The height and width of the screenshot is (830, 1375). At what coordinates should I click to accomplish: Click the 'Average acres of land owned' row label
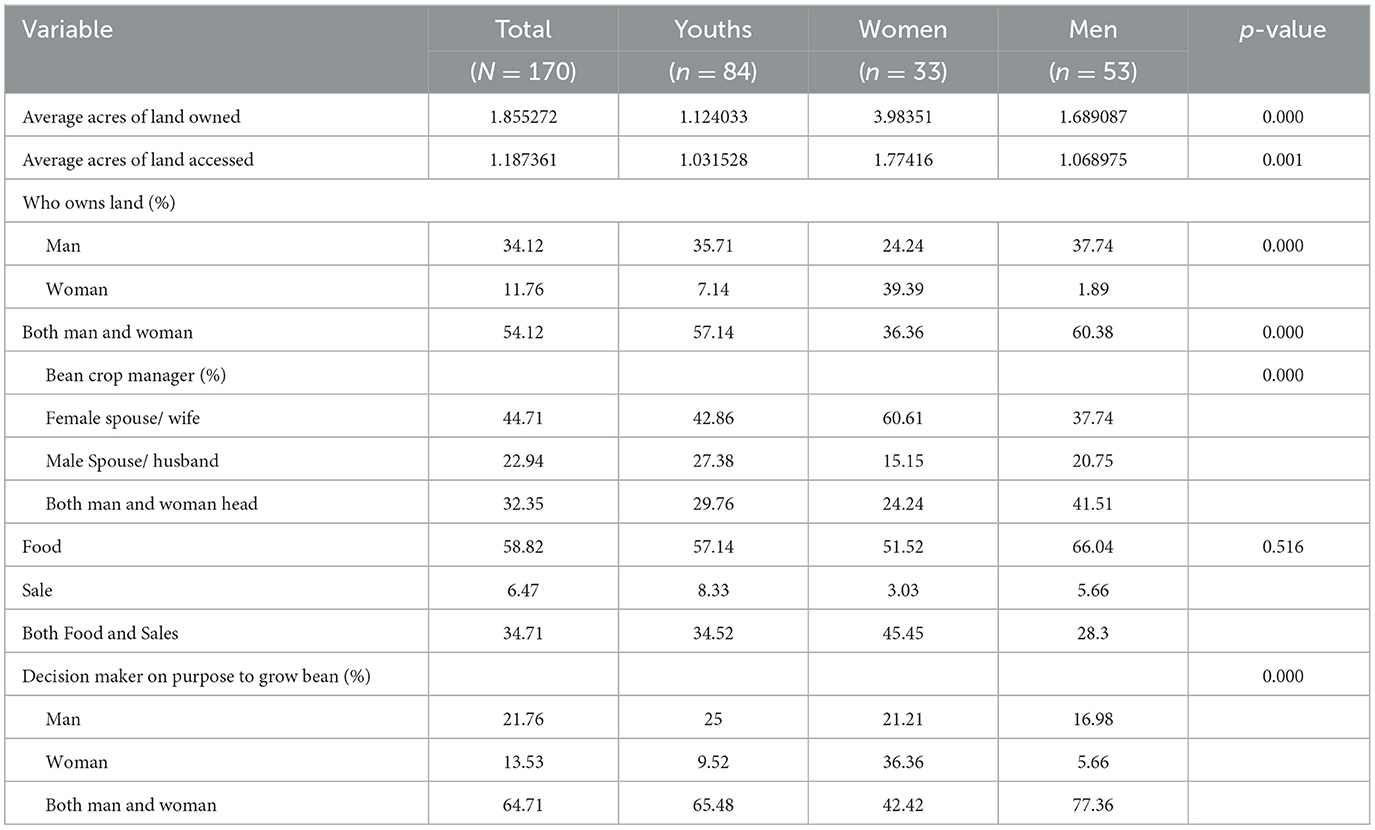(131, 117)
